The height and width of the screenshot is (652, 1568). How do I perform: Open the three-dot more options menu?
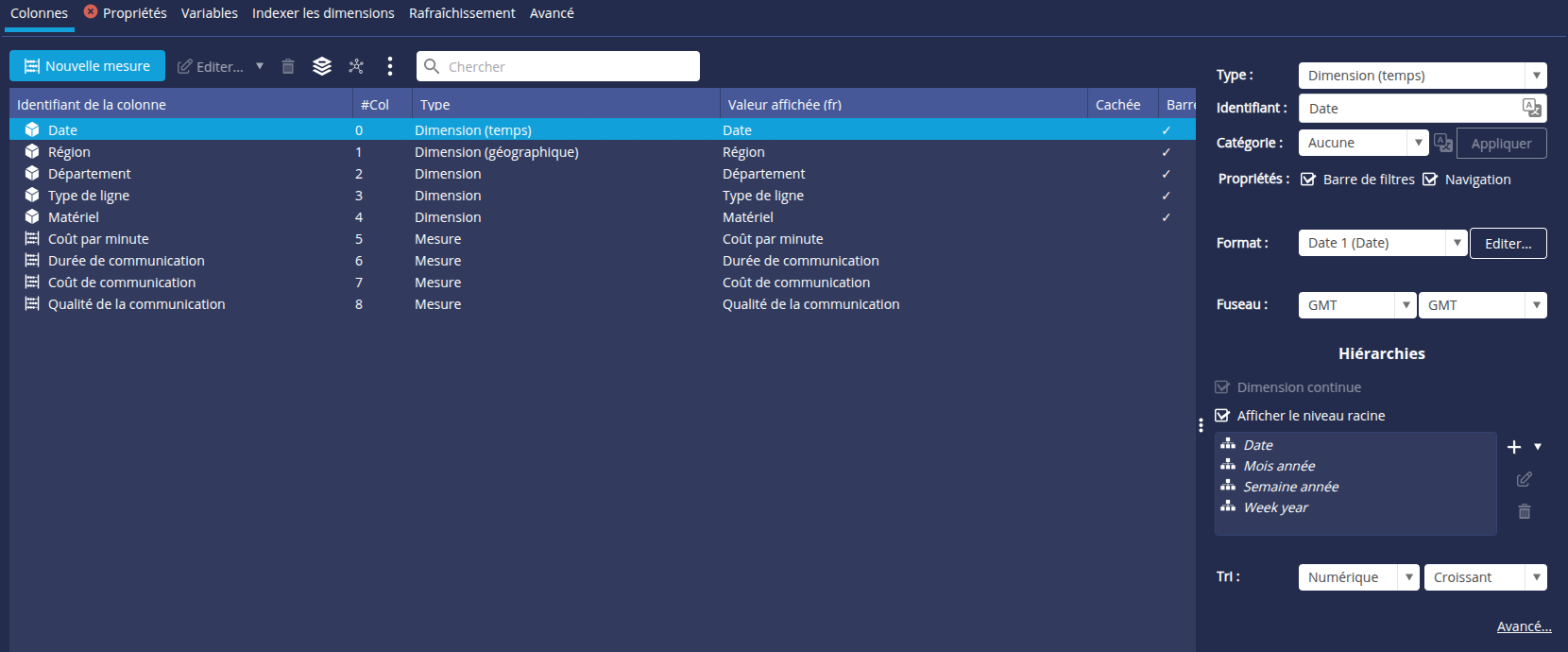coord(390,66)
